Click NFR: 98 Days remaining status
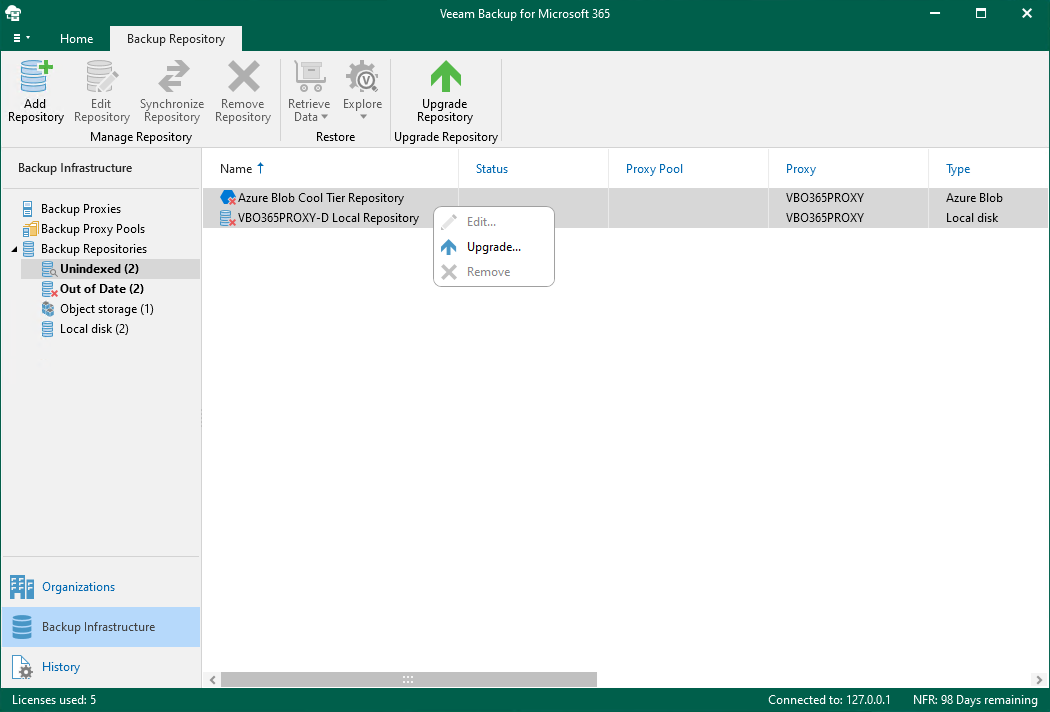The image size is (1050, 712). coord(975,701)
